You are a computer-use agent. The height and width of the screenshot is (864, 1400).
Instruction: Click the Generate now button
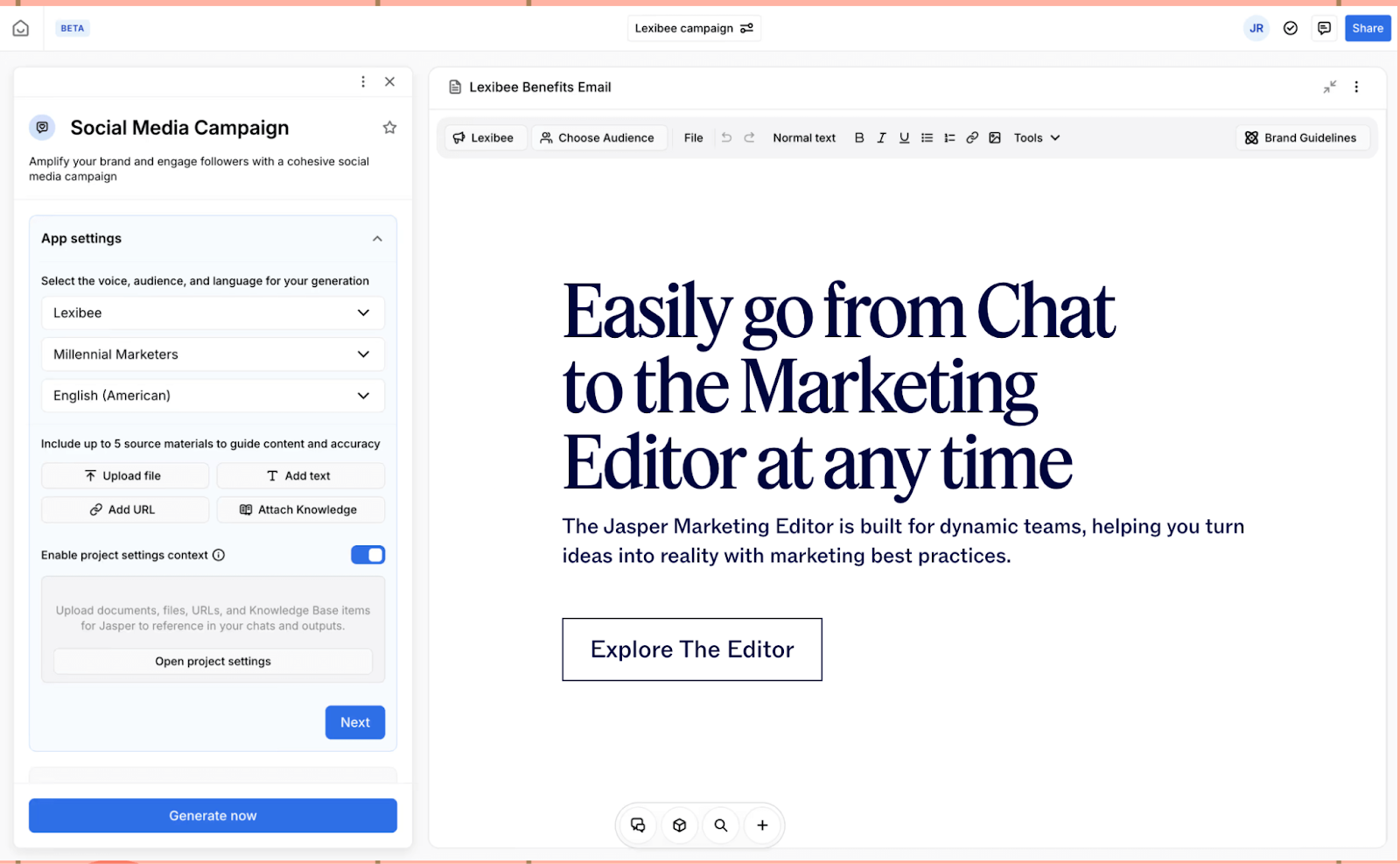click(213, 815)
